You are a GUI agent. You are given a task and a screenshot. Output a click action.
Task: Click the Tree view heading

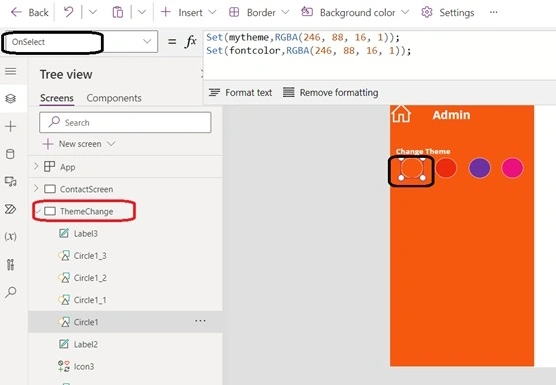66,74
